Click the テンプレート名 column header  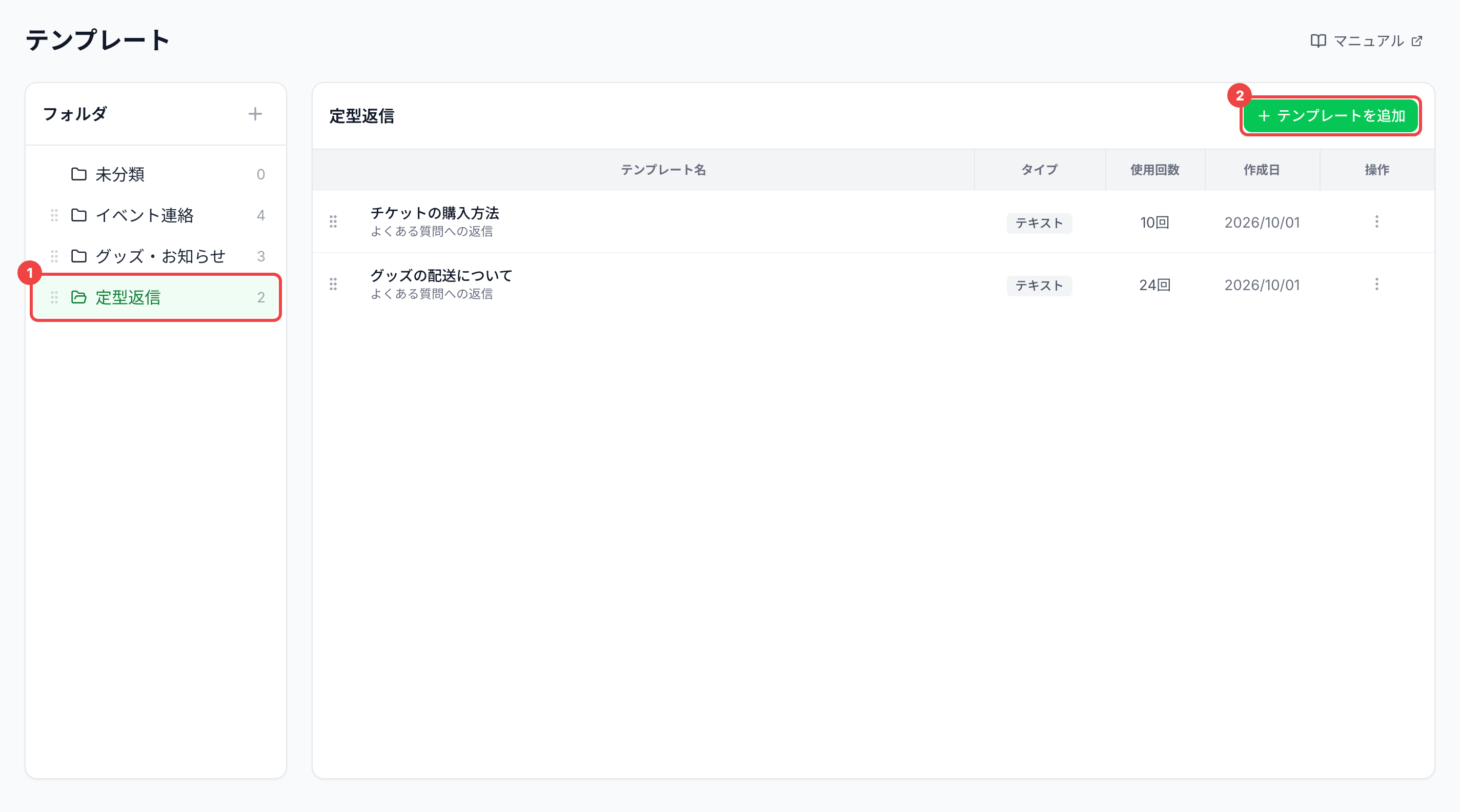pyautogui.click(x=663, y=170)
